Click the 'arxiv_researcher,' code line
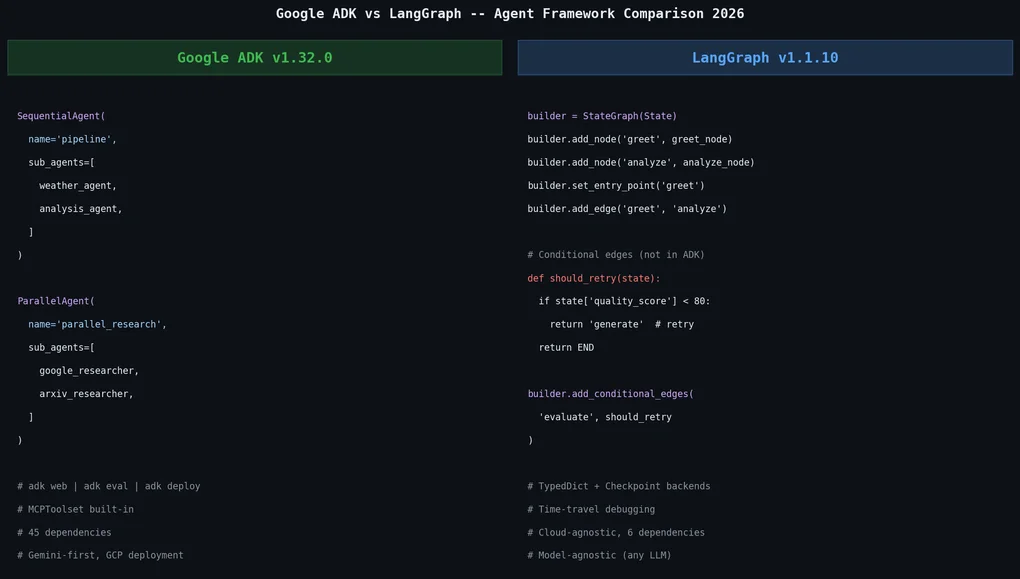 (x=87, y=394)
